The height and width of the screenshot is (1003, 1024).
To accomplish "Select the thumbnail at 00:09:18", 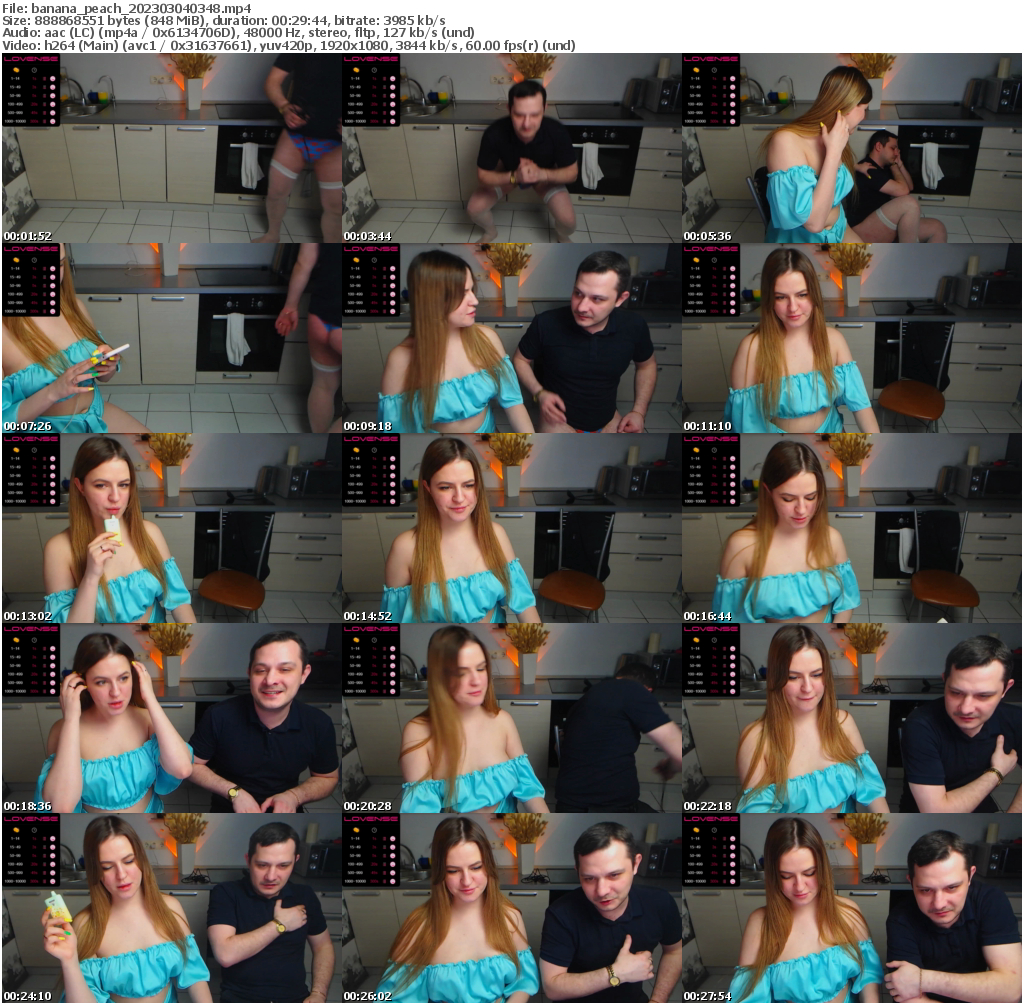I will tap(511, 338).
